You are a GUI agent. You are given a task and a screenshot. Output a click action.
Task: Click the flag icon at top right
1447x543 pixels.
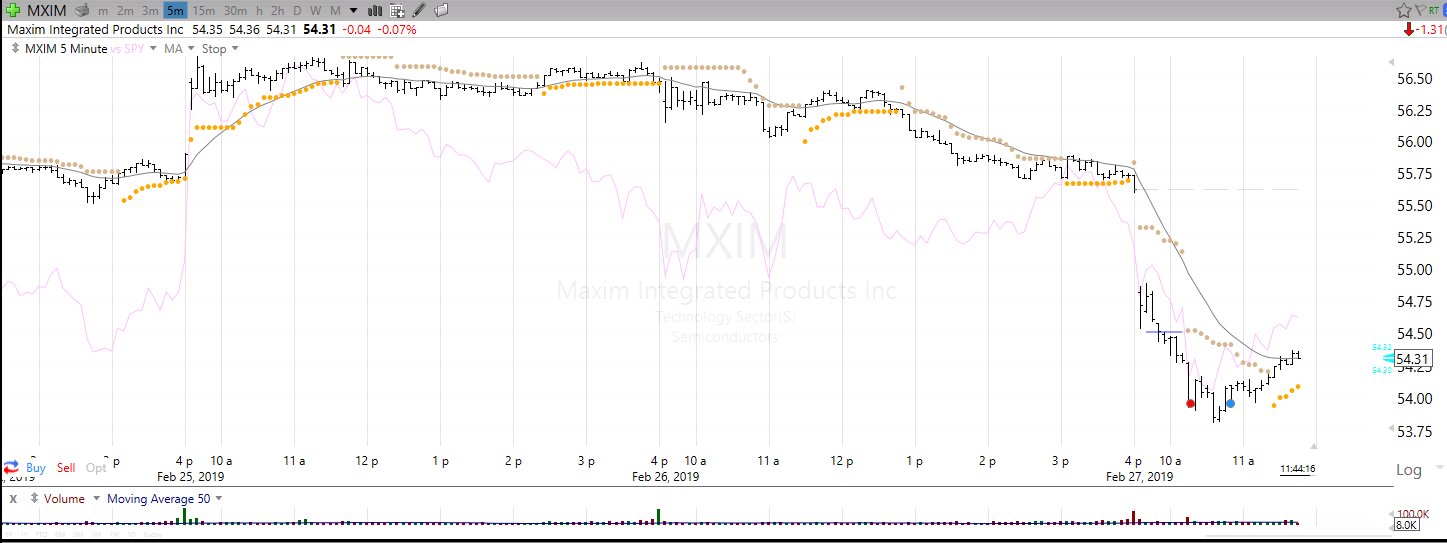click(x=1420, y=10)
